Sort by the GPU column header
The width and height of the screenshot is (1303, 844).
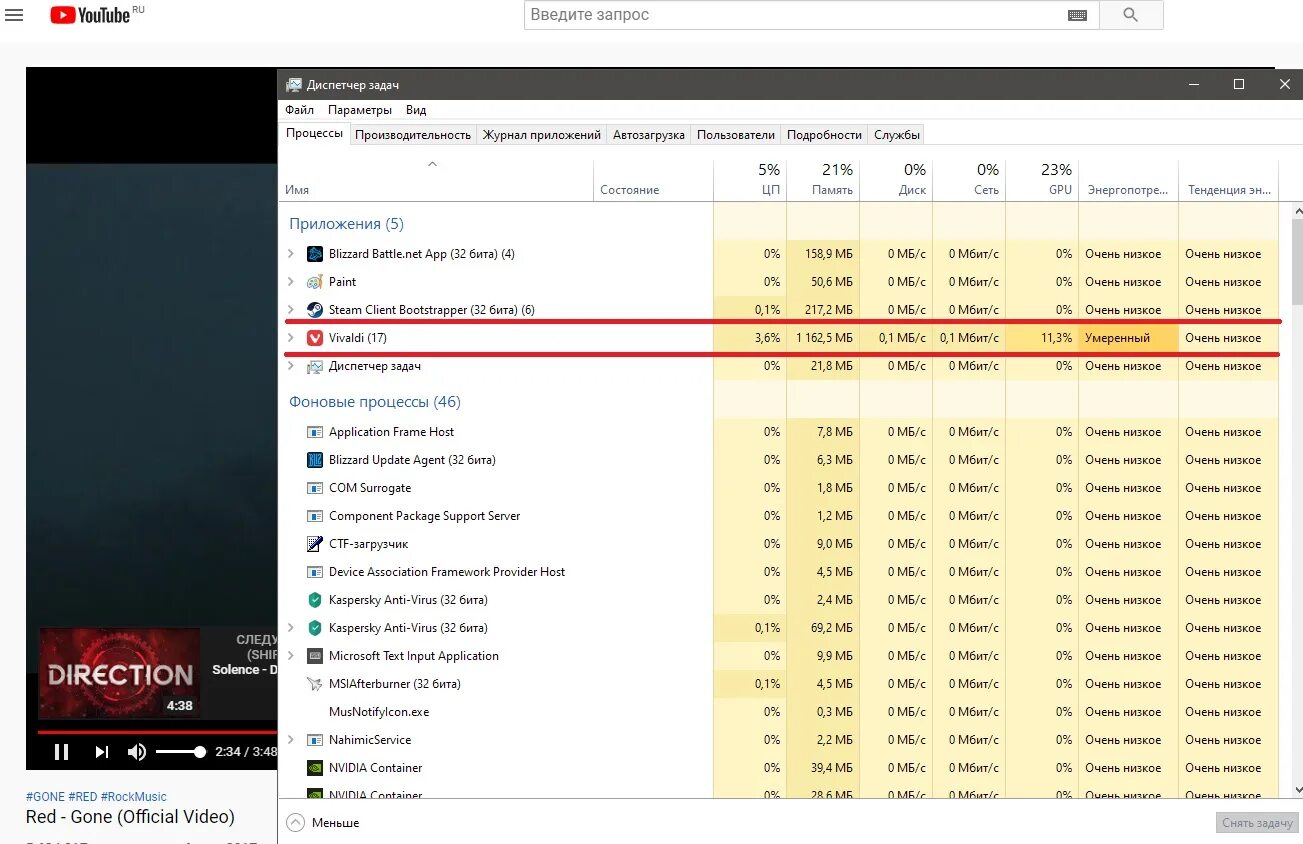1042,180
